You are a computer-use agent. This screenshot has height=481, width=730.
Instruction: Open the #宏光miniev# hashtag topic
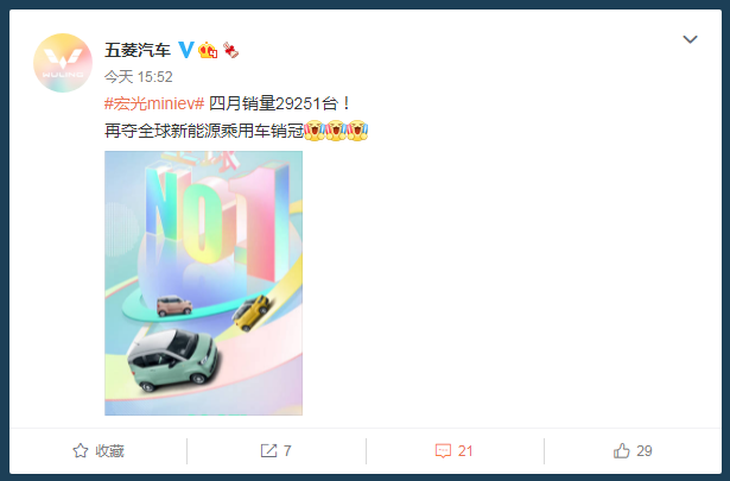coord(154,103)
